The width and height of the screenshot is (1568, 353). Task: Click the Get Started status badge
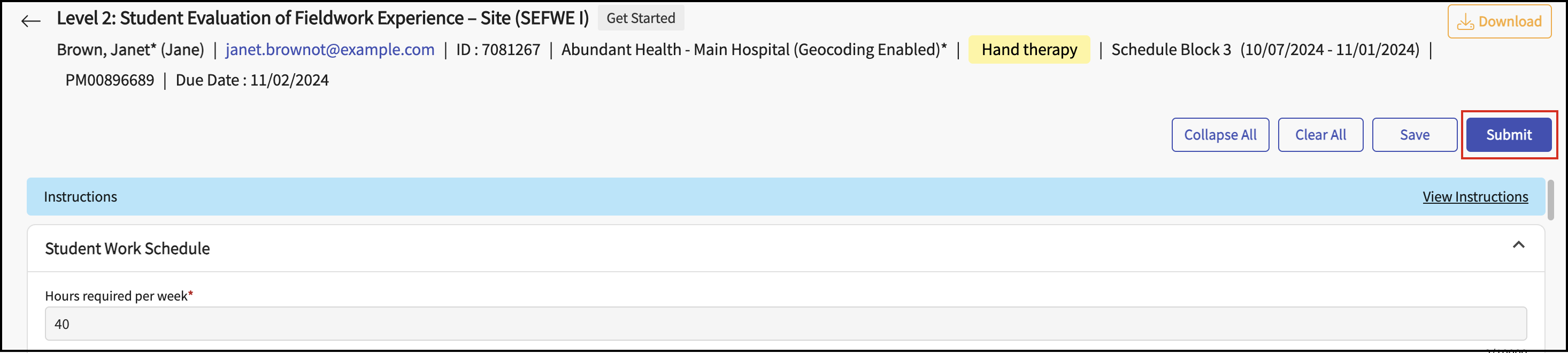(640, 18)
